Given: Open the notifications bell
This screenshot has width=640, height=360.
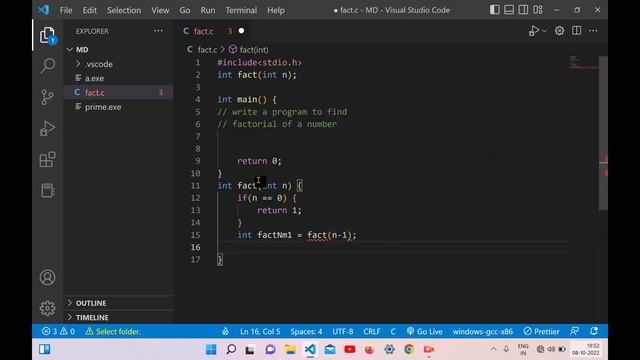Looking at the screenshot, I should pos(594,331).
